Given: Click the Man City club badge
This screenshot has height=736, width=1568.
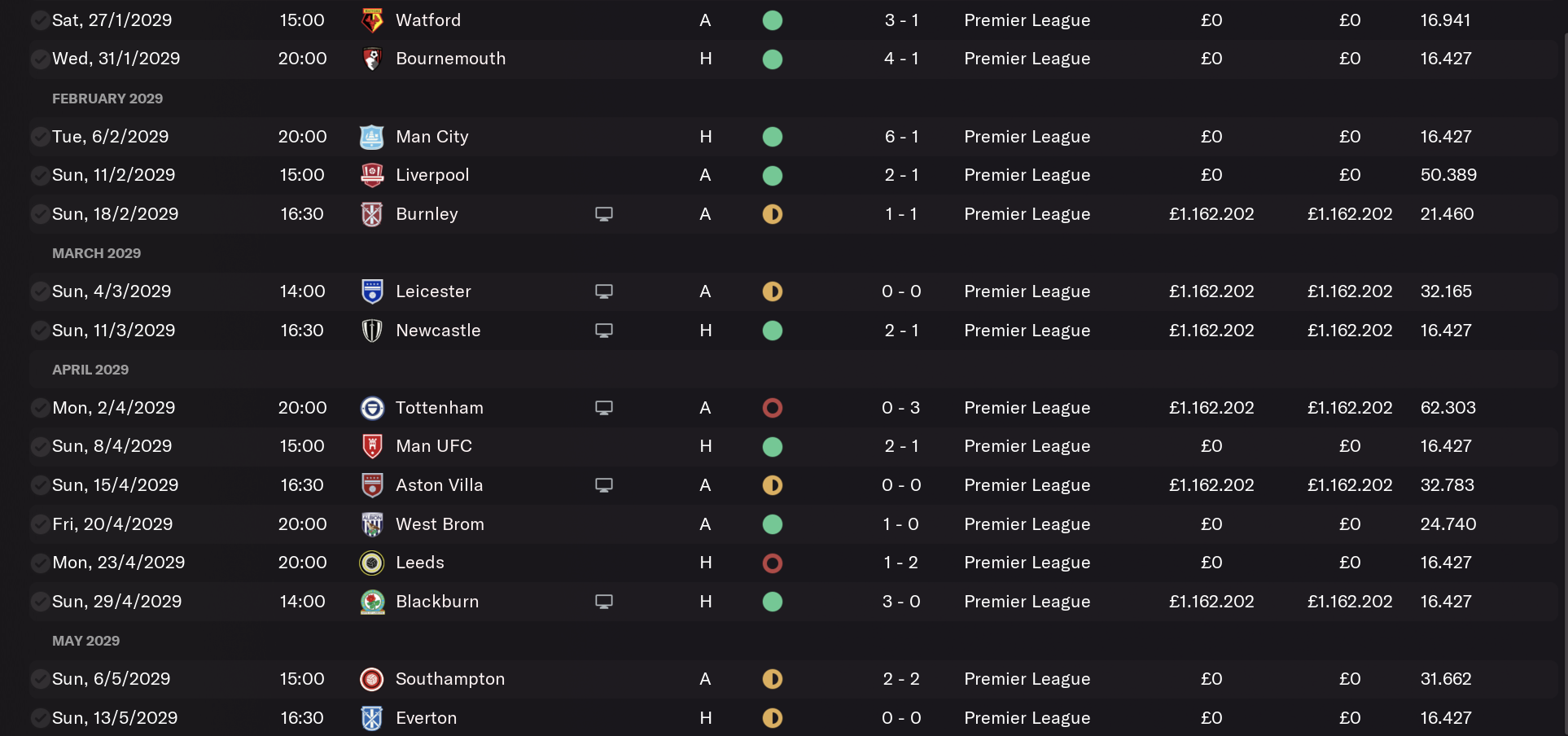Looking at the screenshot, I should 372,137.
